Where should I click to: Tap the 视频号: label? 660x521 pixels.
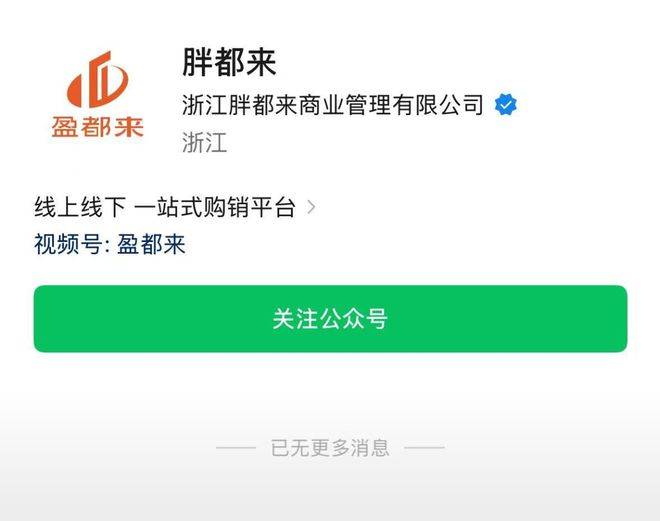point(72,244)
